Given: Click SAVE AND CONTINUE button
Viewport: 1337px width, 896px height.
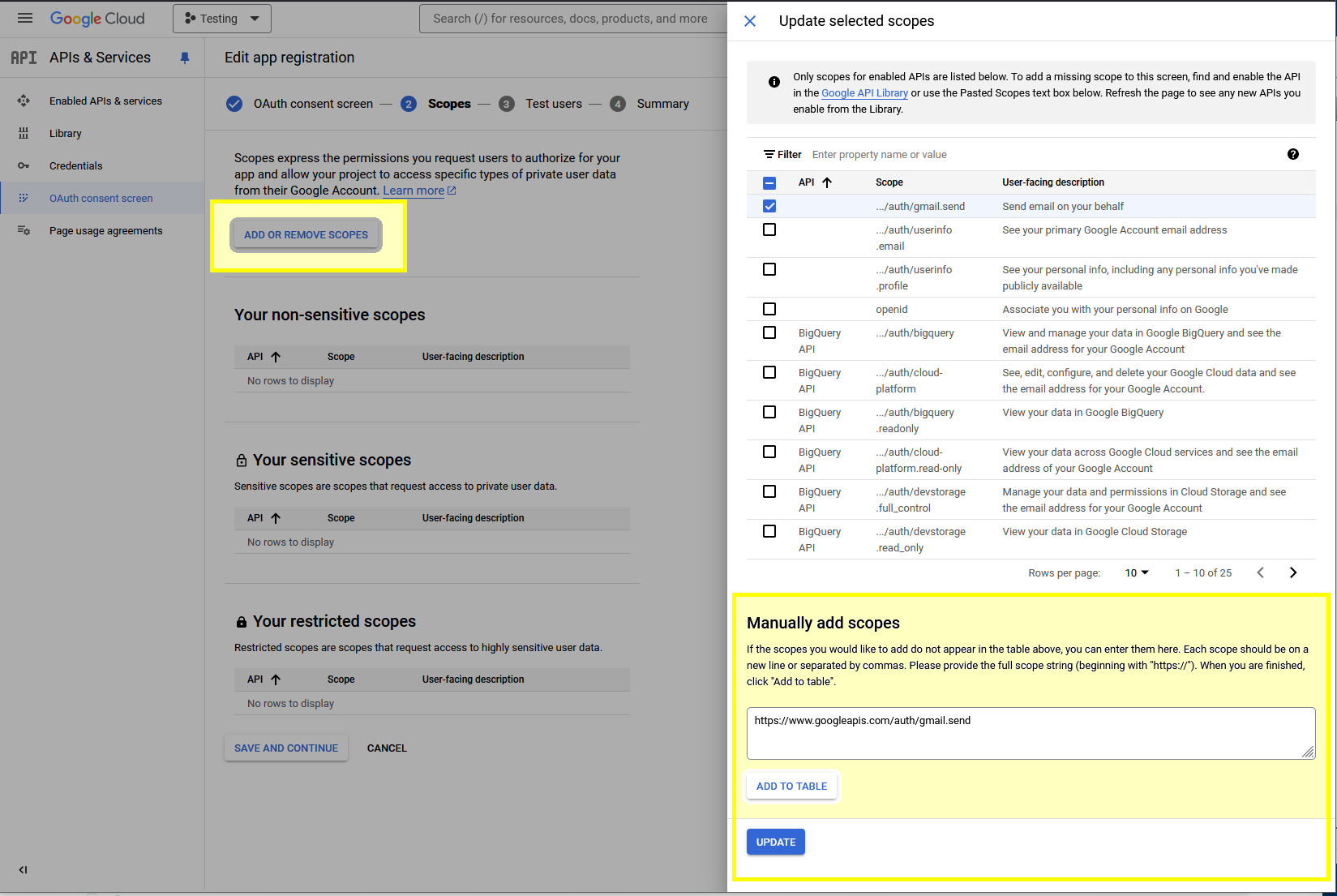Looking at the screenshot, I should pos(286,748).
